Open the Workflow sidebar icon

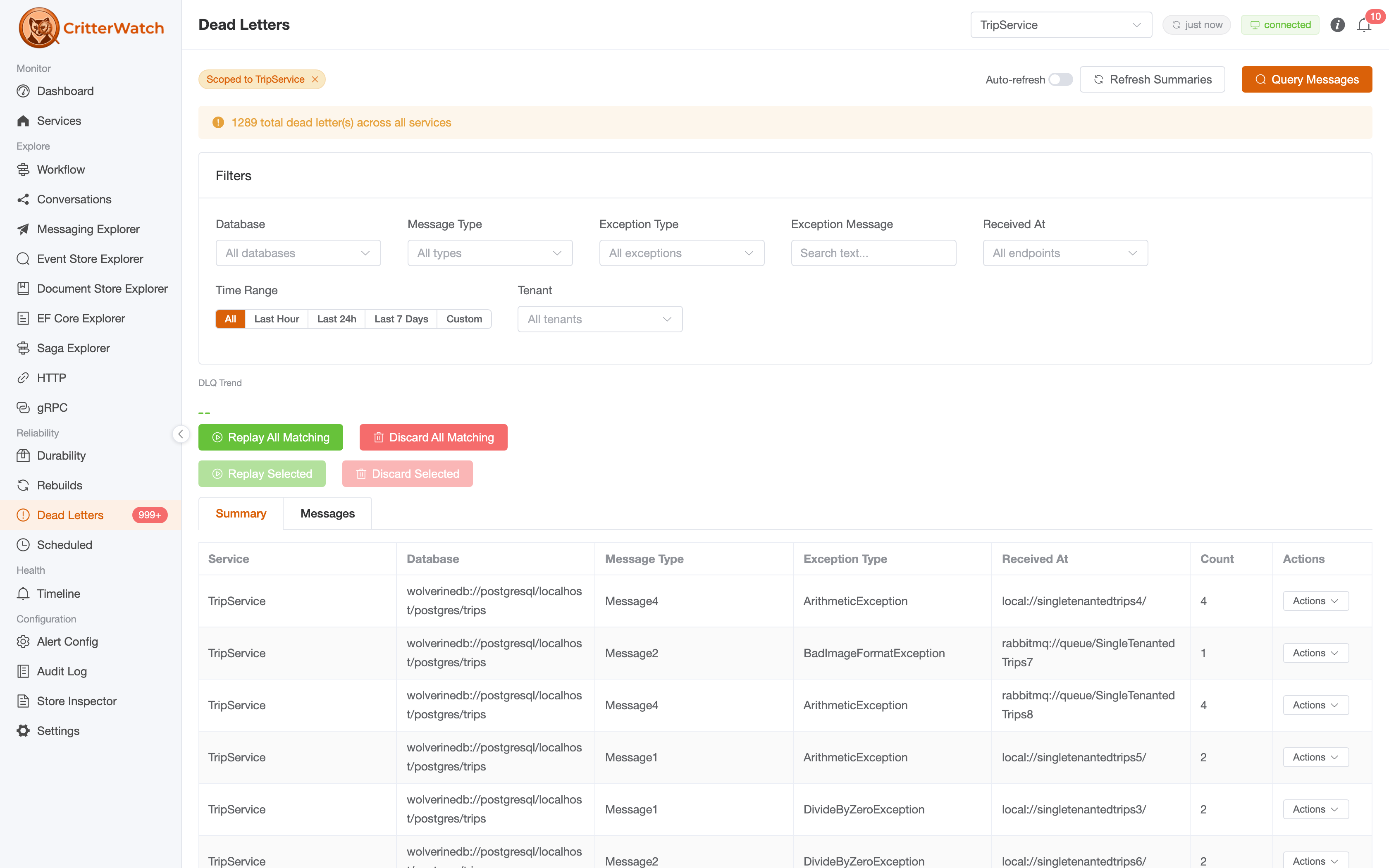pyautogui.click(x=23, y=169)
